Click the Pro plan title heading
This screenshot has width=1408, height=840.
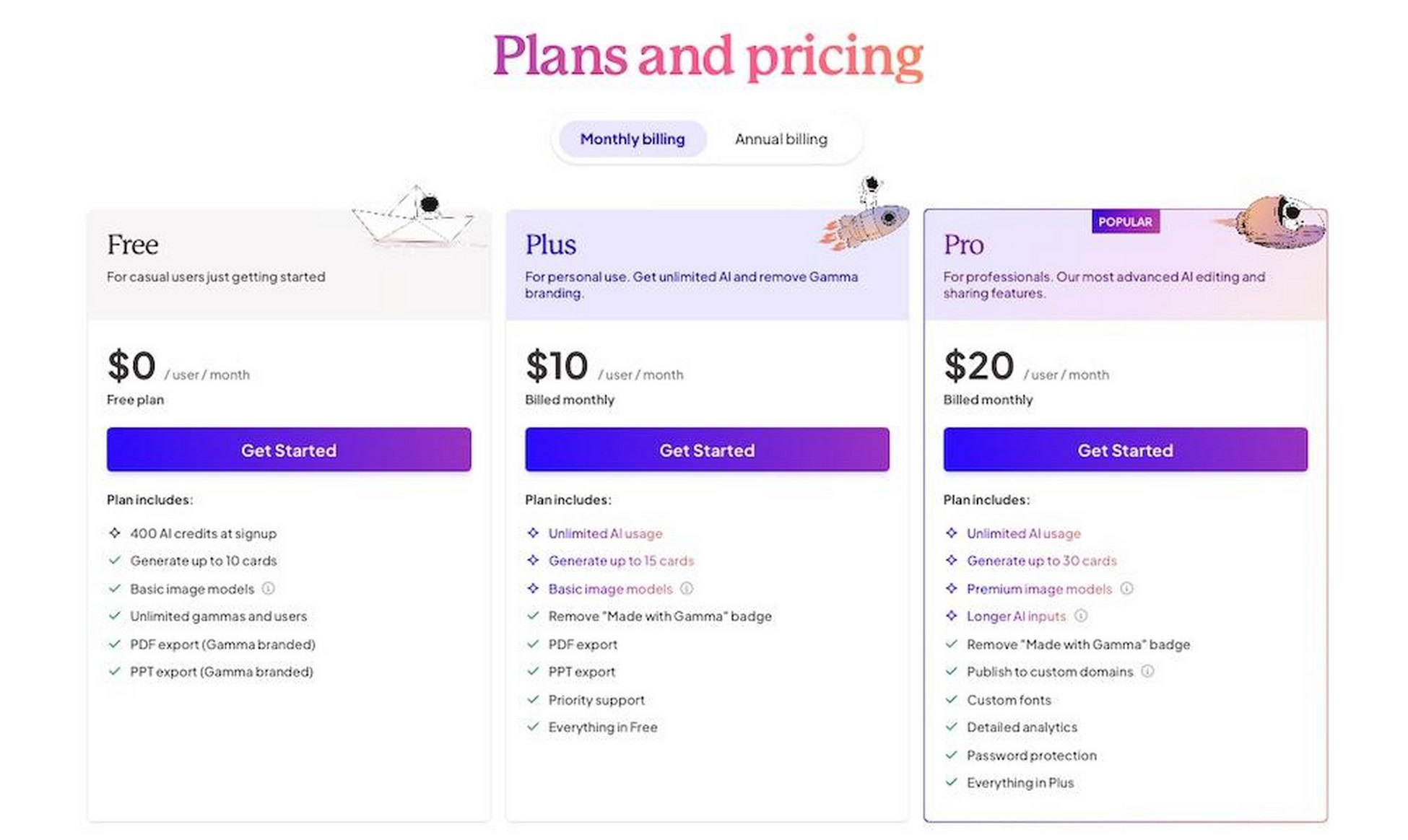963,245
